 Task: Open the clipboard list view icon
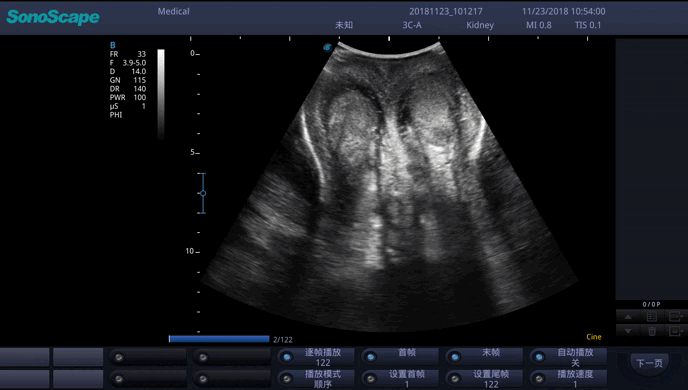(x=652, y=316)
